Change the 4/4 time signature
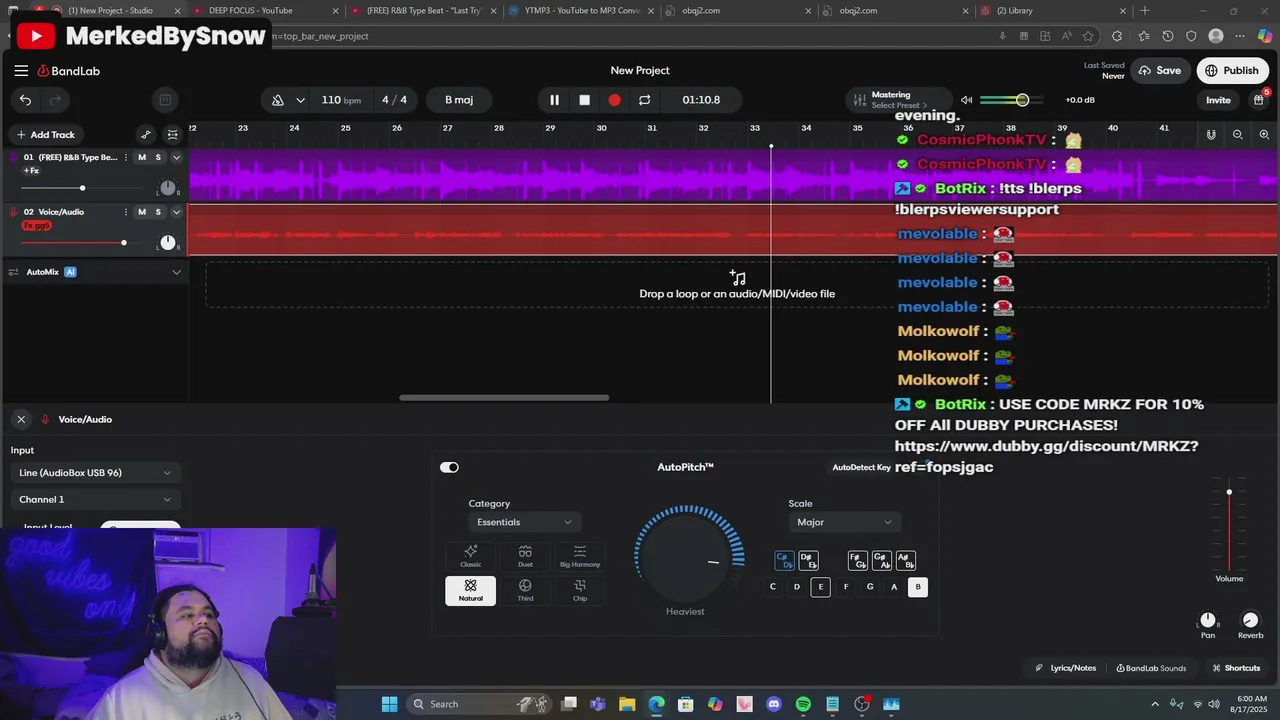 394,100
